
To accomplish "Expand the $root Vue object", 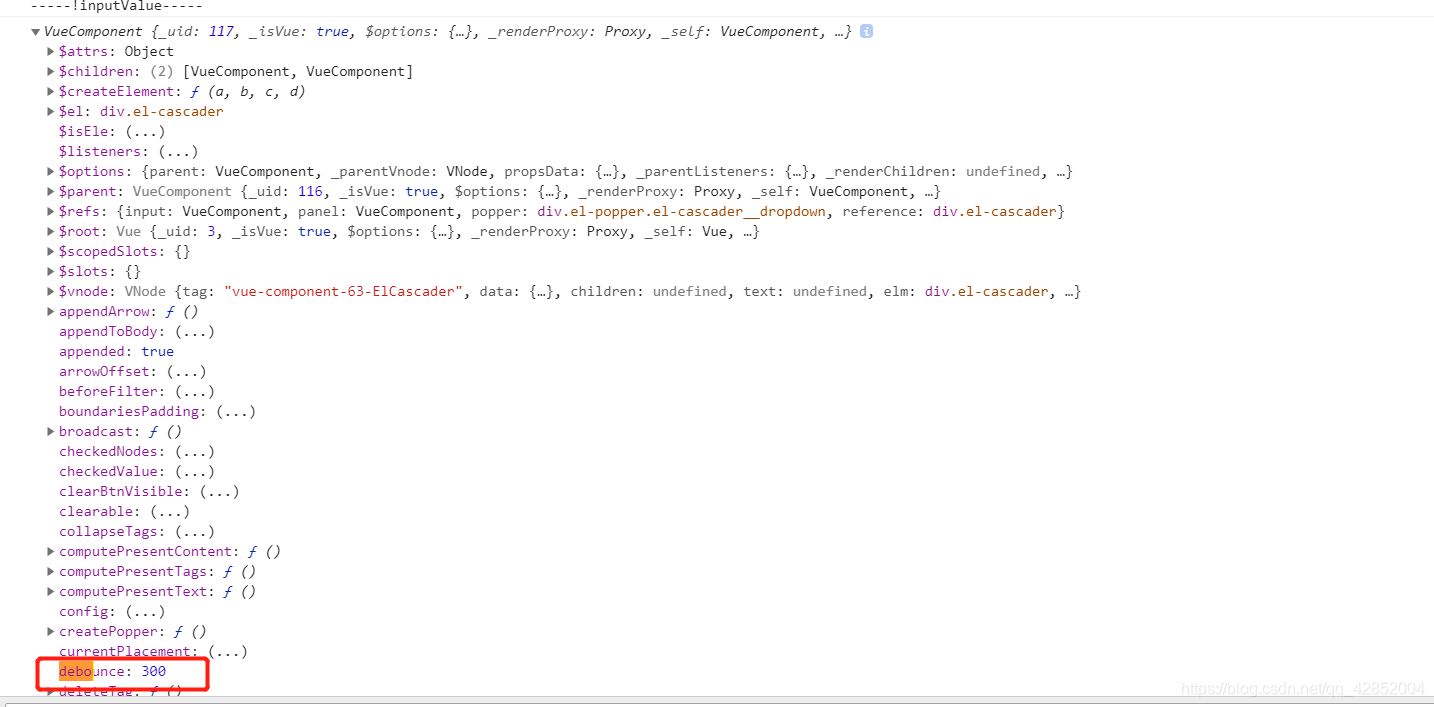I will 51,231.
